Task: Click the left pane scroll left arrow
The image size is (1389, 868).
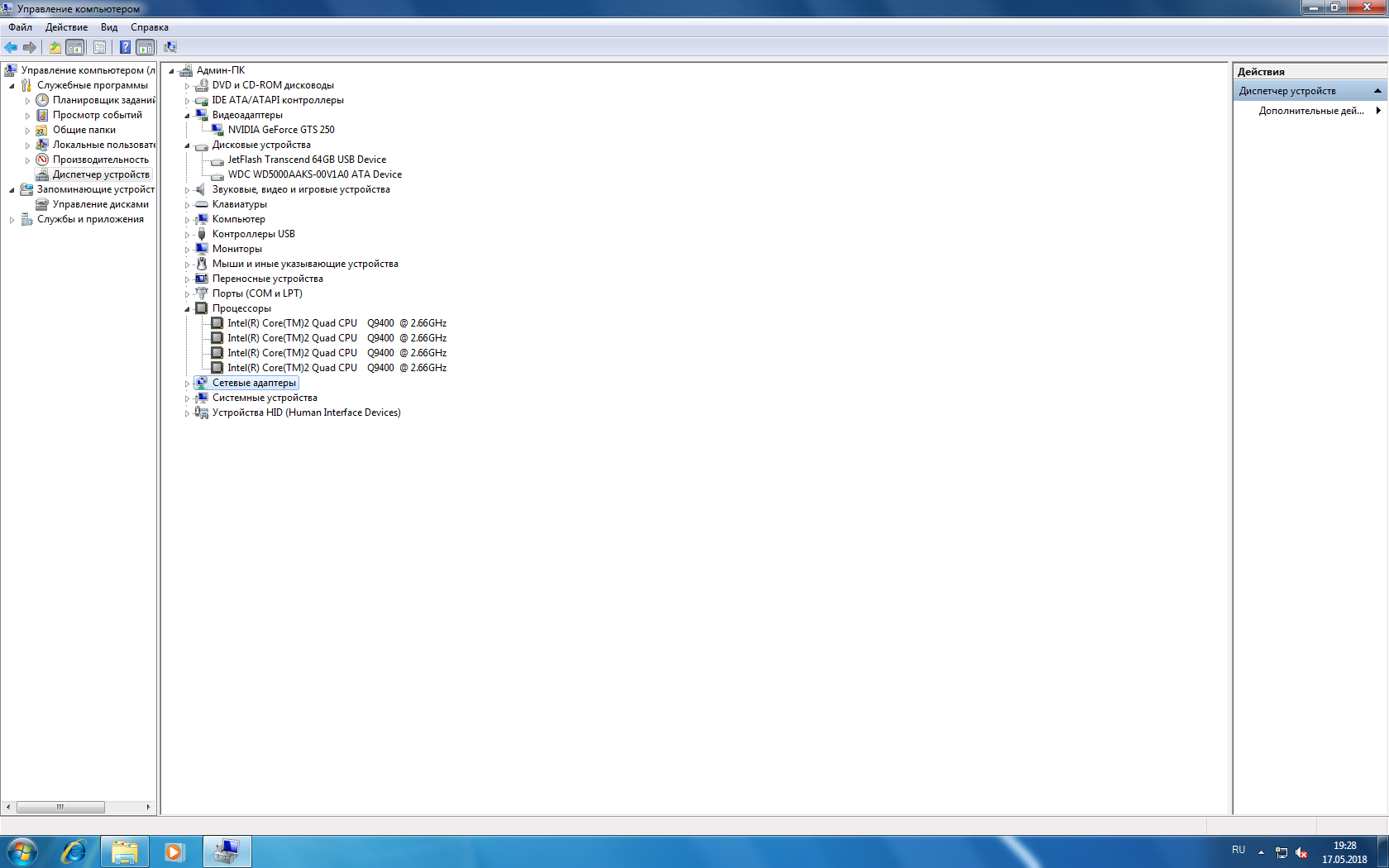Action: [x=8, y=807]
